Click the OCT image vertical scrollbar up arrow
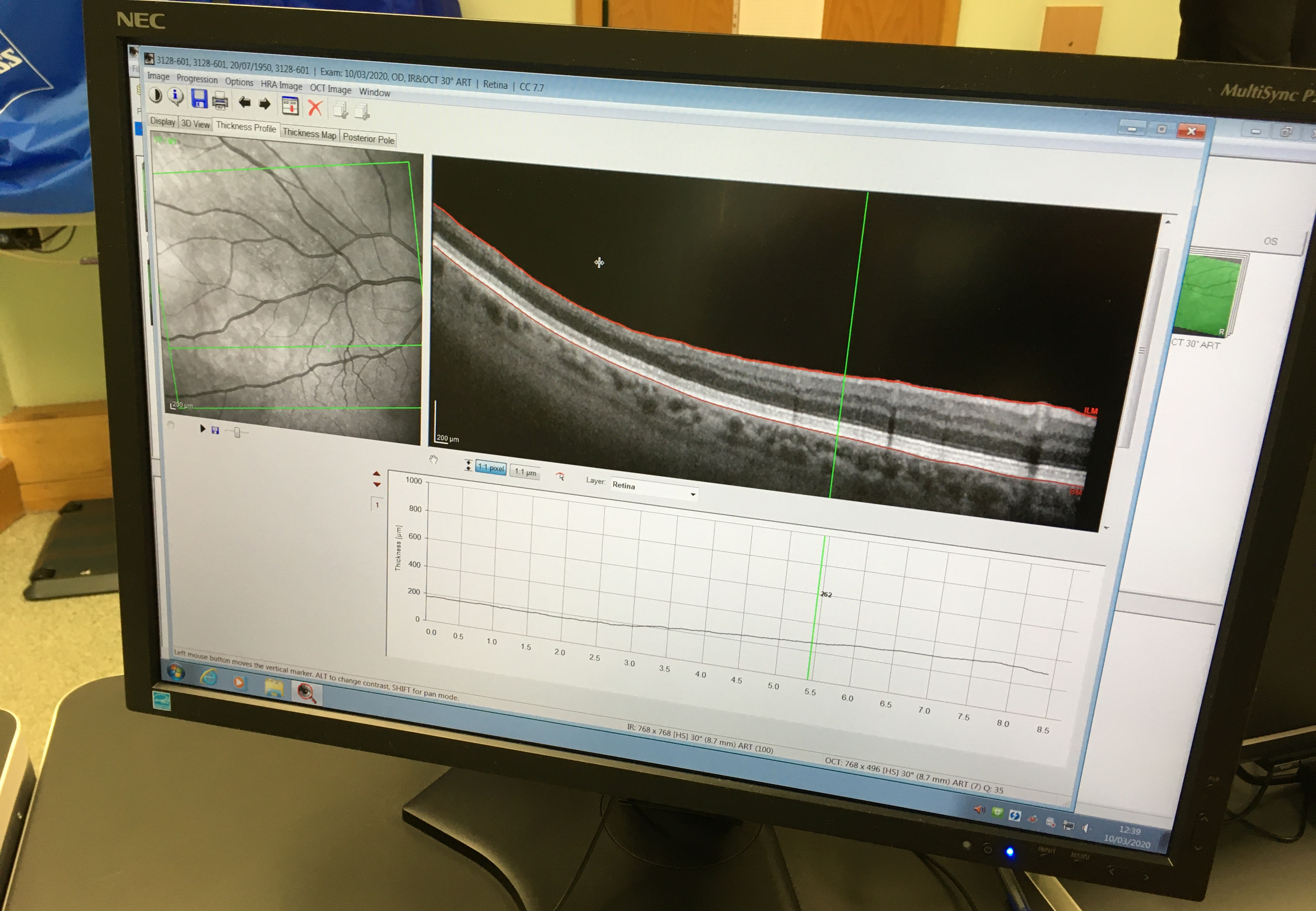This screenshot has width=1316, height=911. 1167,222
